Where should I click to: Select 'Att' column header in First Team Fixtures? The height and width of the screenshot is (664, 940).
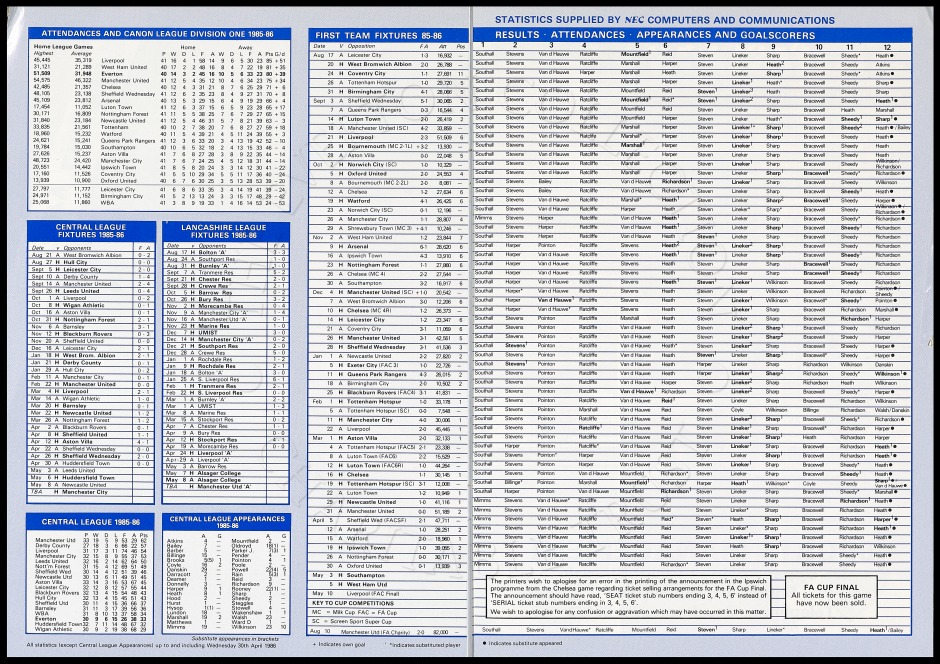point(442,46)
